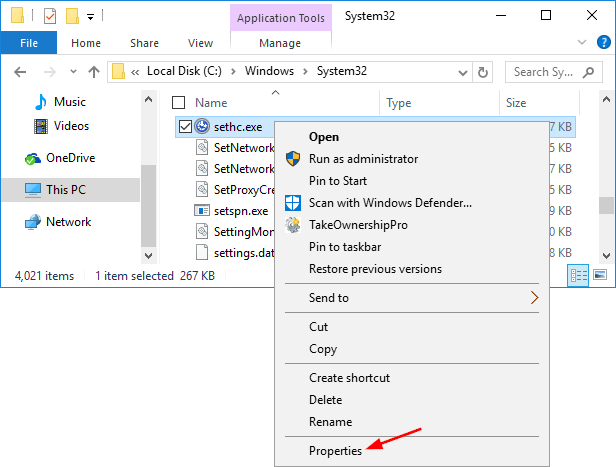Click the Music folder icon in sidebar
This screenshot has width=616, height=467.
[x=41, y=102]
